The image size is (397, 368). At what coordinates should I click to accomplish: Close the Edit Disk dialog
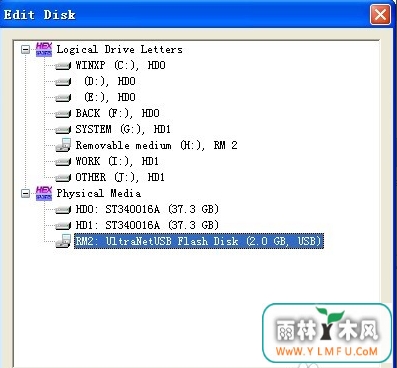380,15
